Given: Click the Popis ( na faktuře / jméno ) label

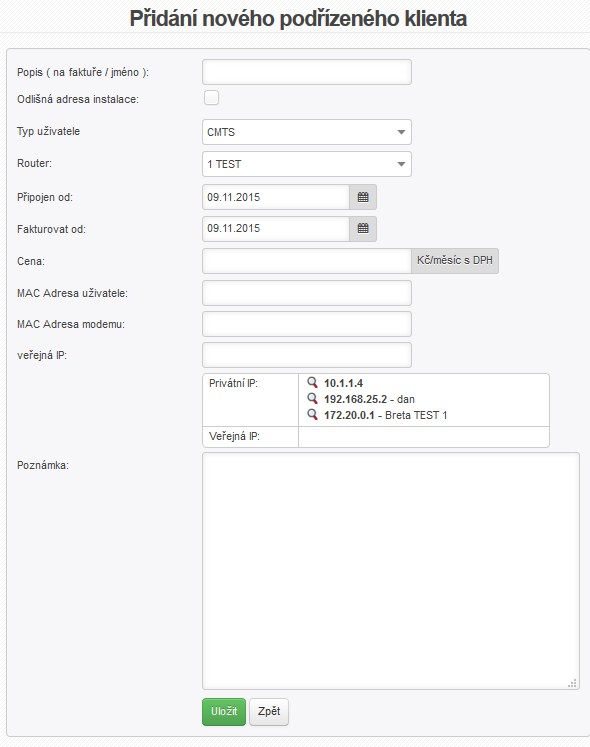Looking at the screenshot, I should [x=83, y=72].
